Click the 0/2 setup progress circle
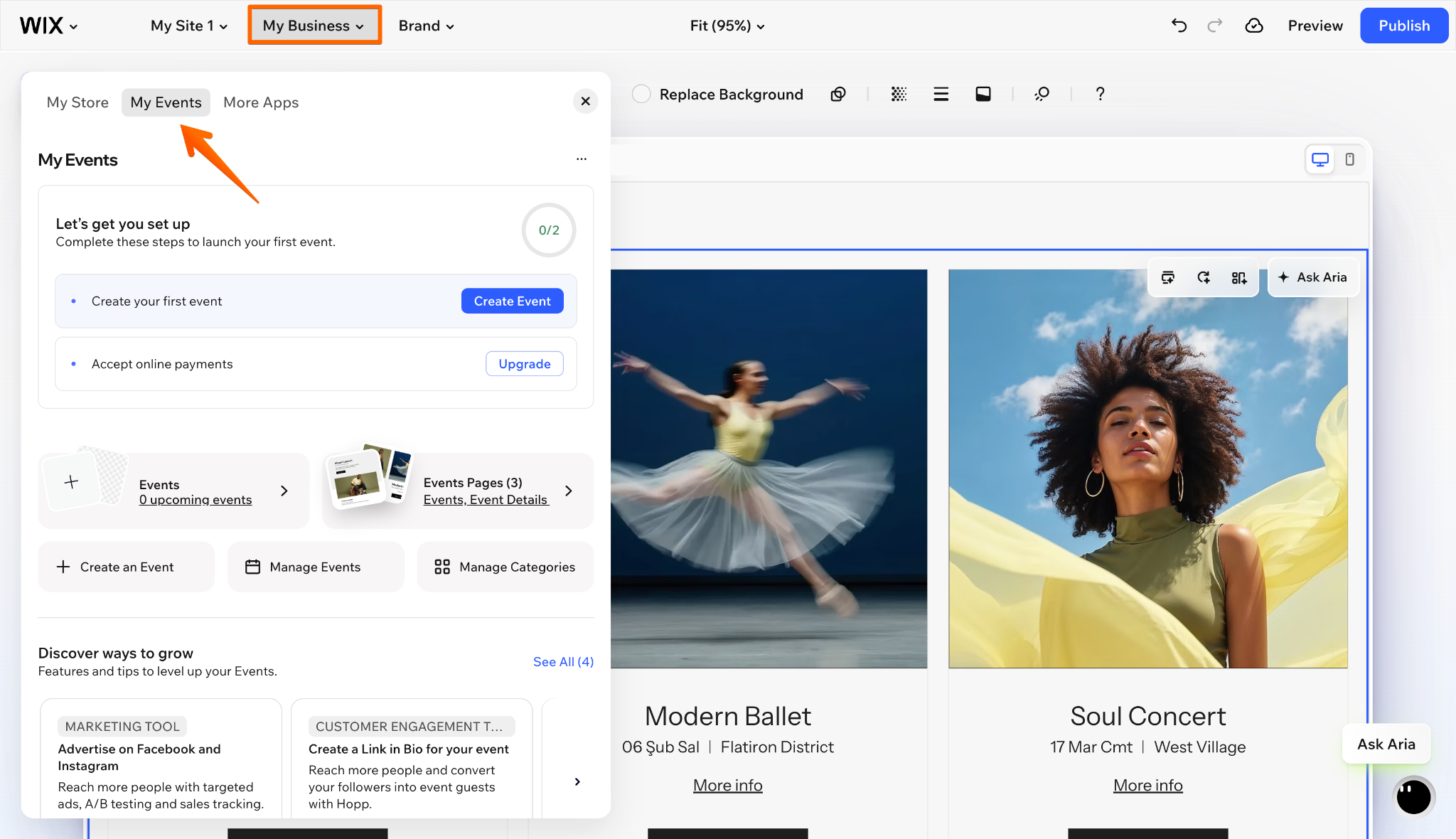The image size is (1456, 839). click(548, 230)
